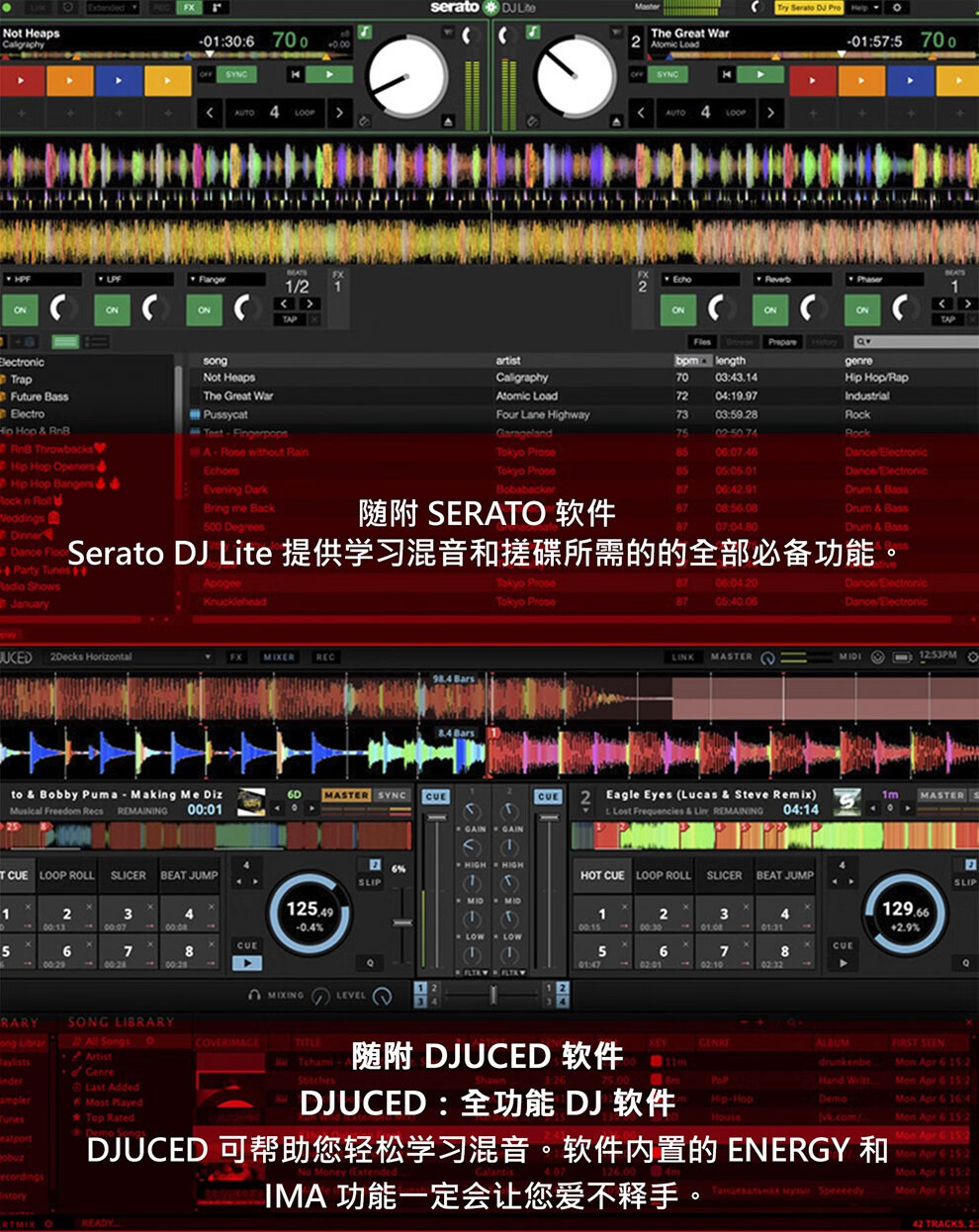The image size is (979, 1232).
Task: Click the REC button in DJUCED top bar
Action: (325, 657)
